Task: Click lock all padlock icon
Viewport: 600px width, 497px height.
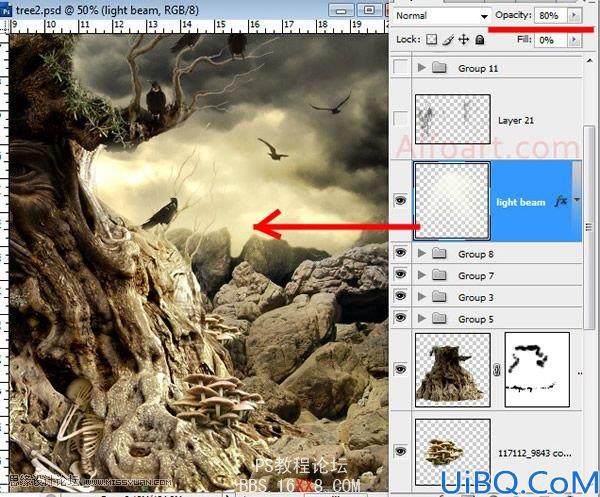Action: coord(479,39)
